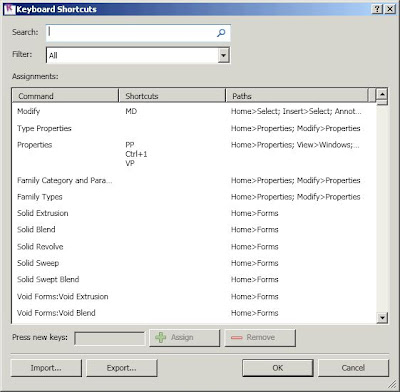This screenshot has width=400, height=392.
Task: Select the Void Forms:Void Blend row
Action: tap(194, 313)
